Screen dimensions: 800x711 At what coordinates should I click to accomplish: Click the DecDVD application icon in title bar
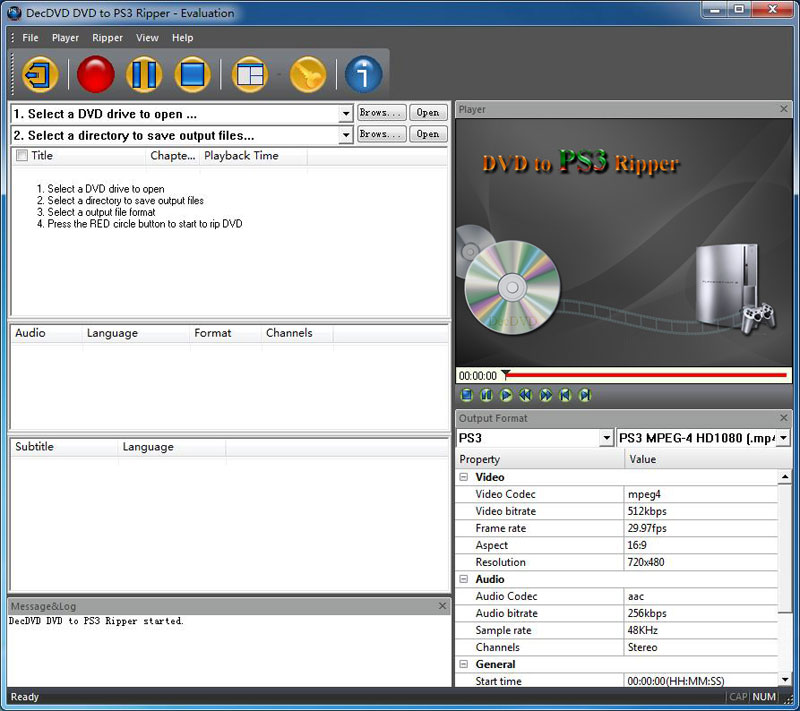[14, 13]
